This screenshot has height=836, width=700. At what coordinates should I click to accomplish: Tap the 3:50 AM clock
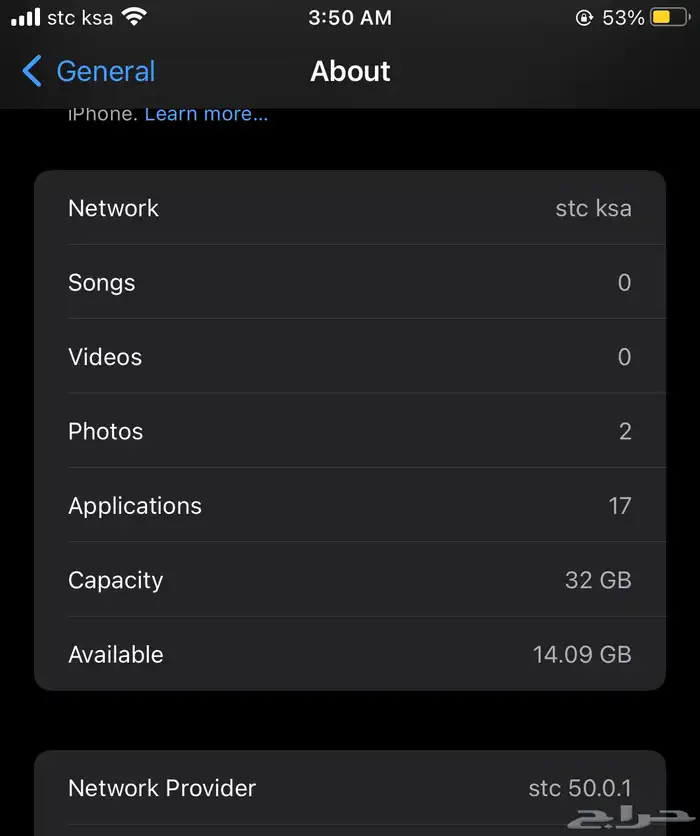[x=350, y=18]
